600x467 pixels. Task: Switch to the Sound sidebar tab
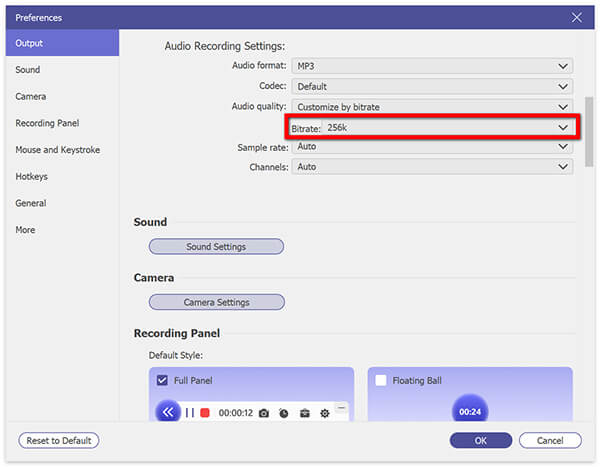coord(62,70)
